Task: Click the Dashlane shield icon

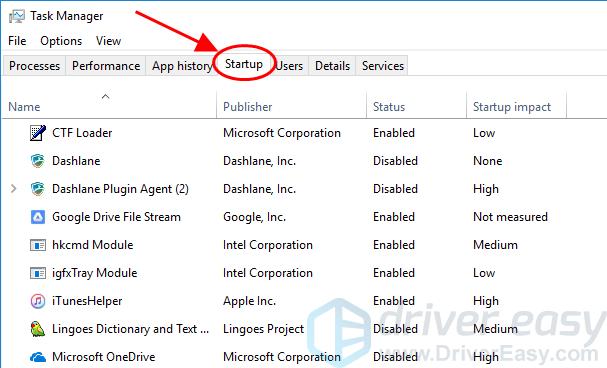Action: click(x=38, y=161)
